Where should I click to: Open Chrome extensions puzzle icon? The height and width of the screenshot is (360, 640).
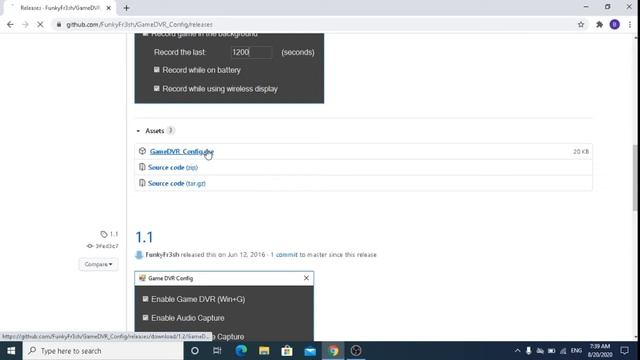click(599, 24)
